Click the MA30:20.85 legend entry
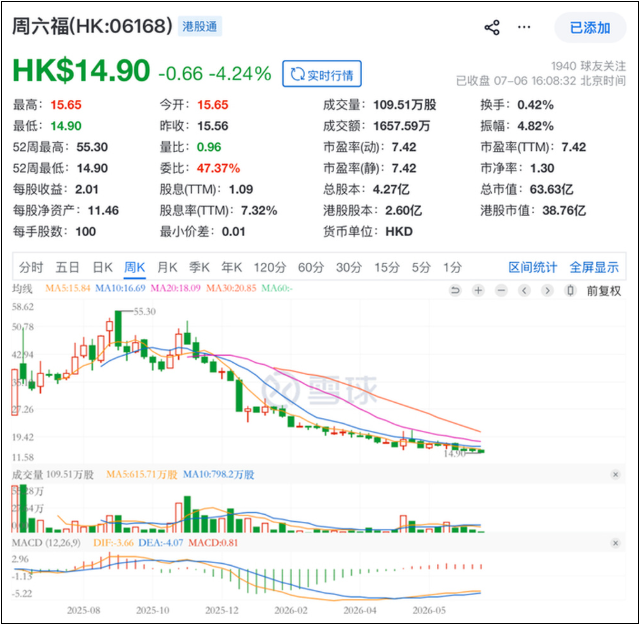Screen dimensions: 641x626 231,288
